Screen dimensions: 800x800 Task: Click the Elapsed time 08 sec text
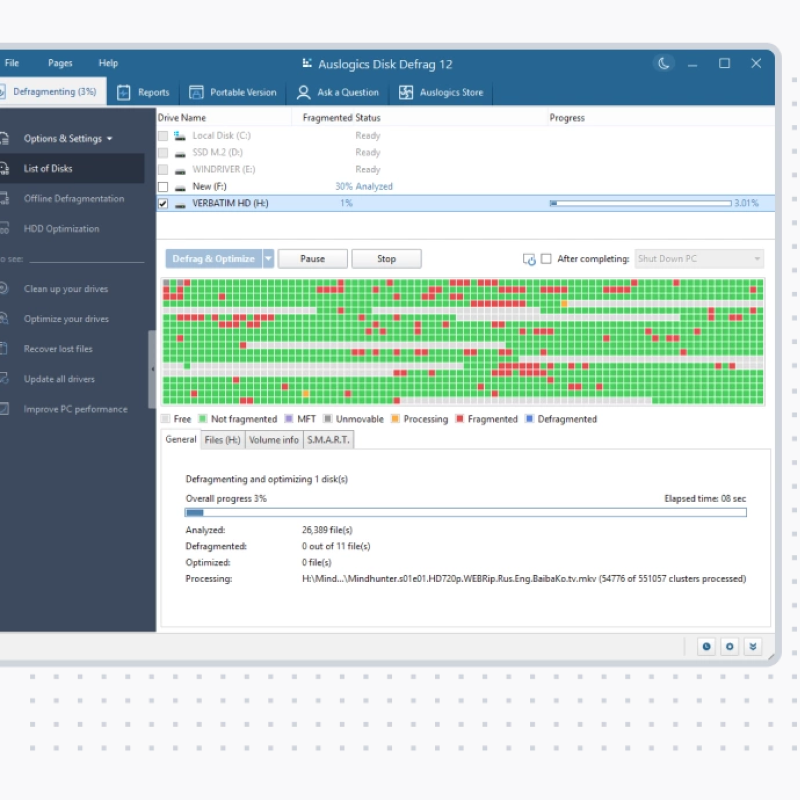tap(705, 498)
